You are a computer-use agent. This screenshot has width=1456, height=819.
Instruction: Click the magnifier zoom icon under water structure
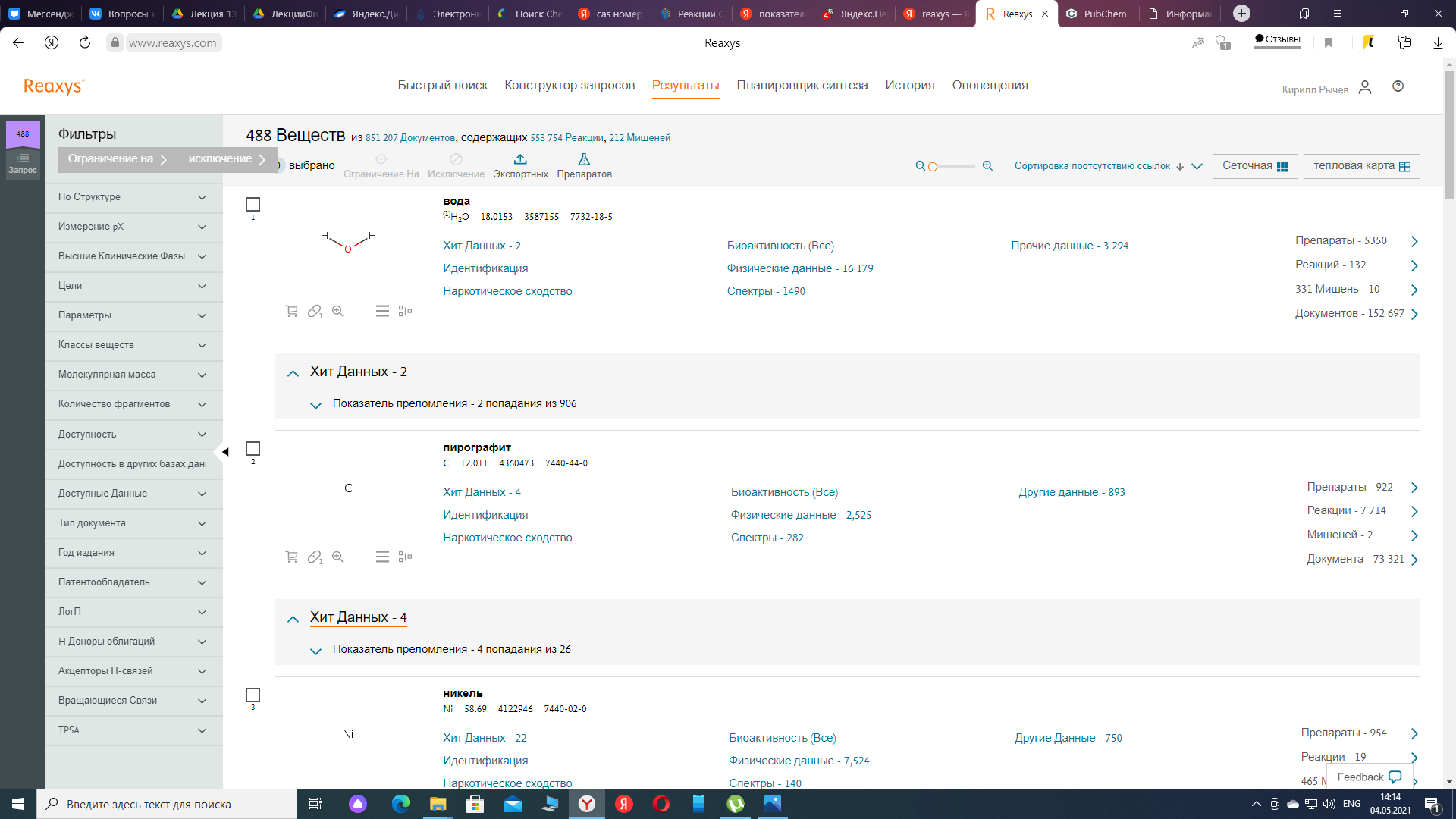point(338,311)
